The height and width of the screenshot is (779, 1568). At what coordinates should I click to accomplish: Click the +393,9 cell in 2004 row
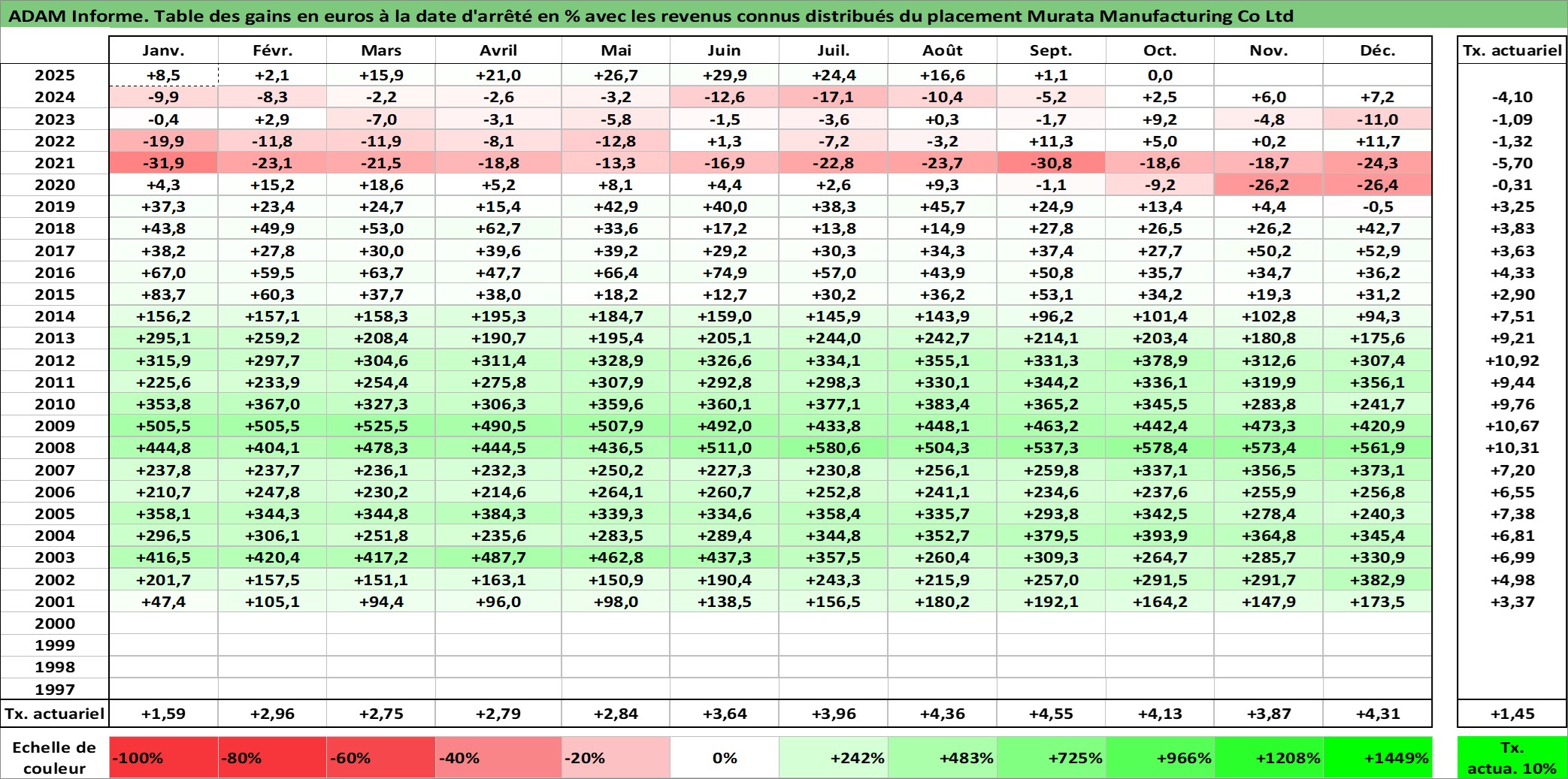(1160, 536)
